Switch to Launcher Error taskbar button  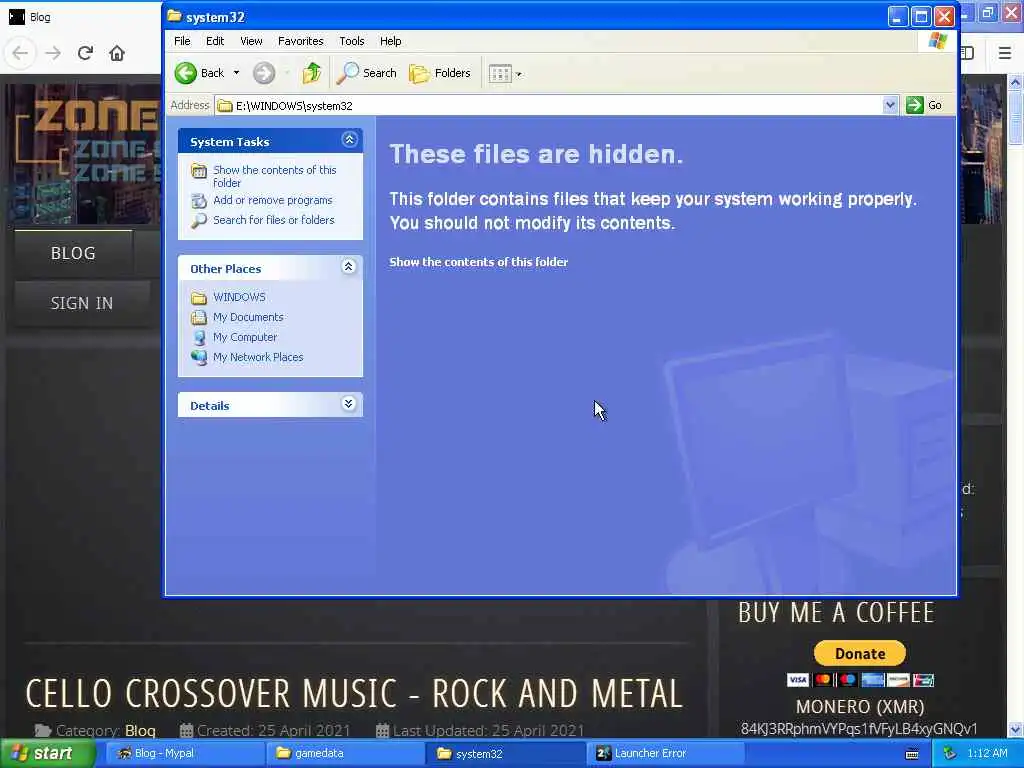coord(665,754)
